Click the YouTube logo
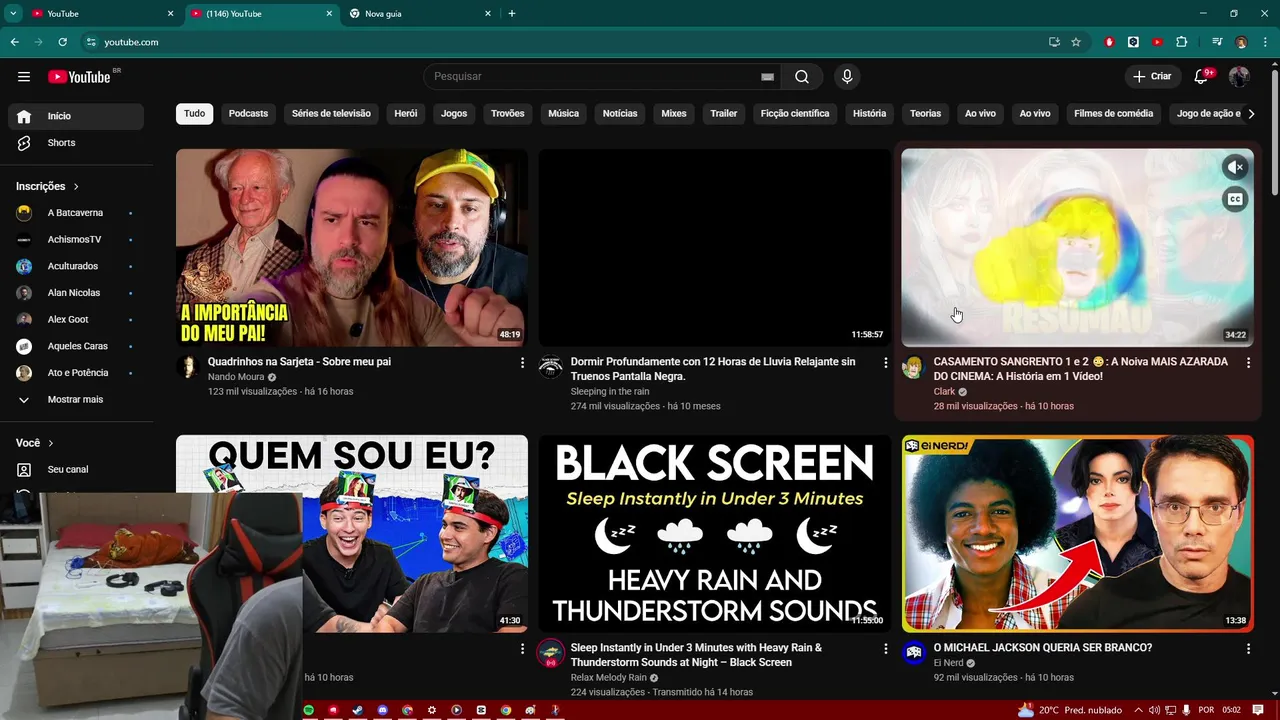This screenshot has width=1280, height=720. [80, 77]
